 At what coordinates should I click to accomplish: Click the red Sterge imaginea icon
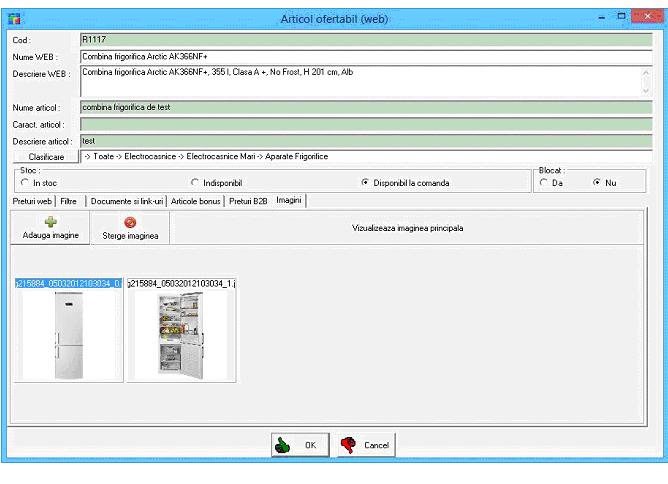(x=130, y=222)
